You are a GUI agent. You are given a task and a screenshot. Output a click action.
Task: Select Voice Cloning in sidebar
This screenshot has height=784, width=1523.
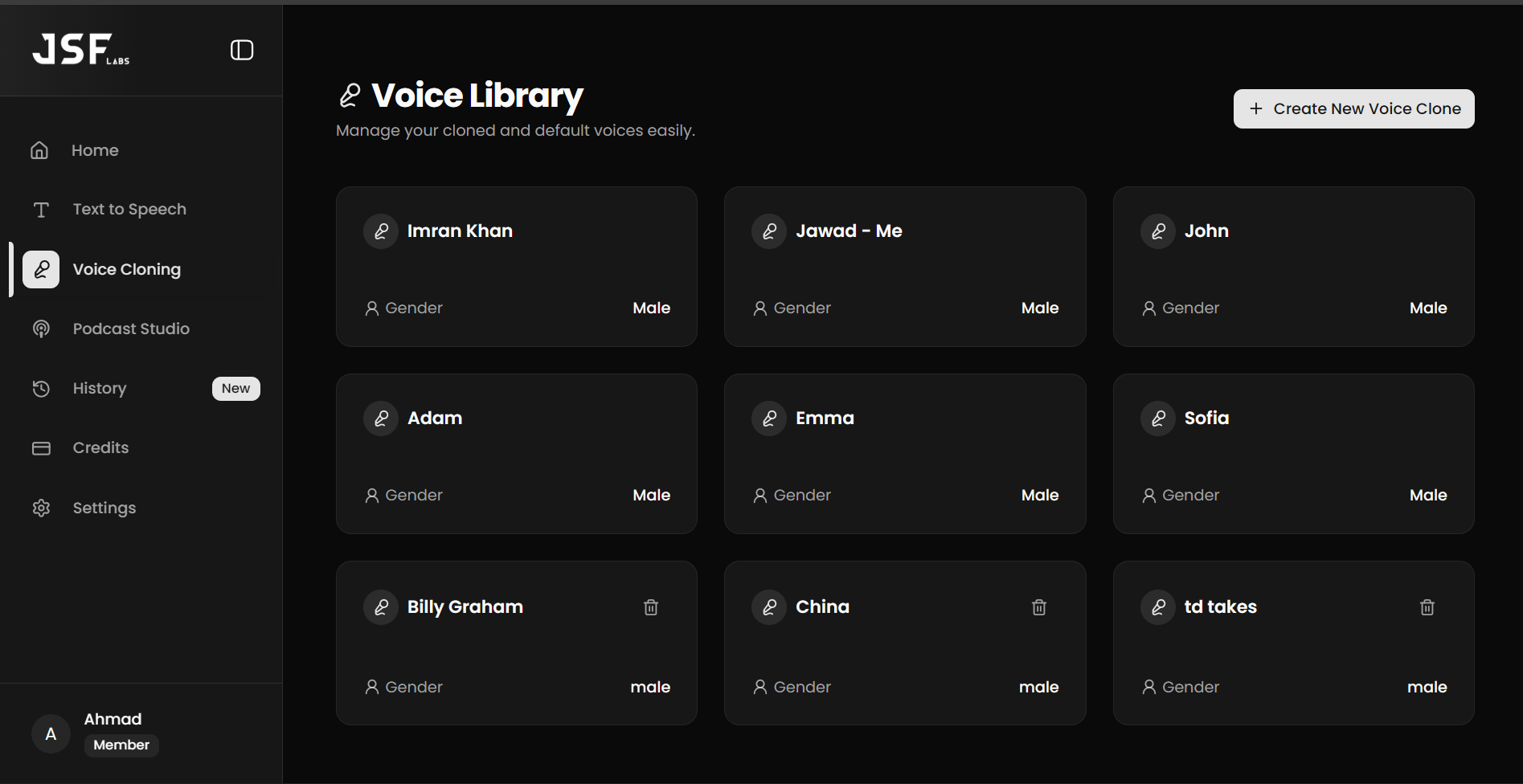point(126,269)
